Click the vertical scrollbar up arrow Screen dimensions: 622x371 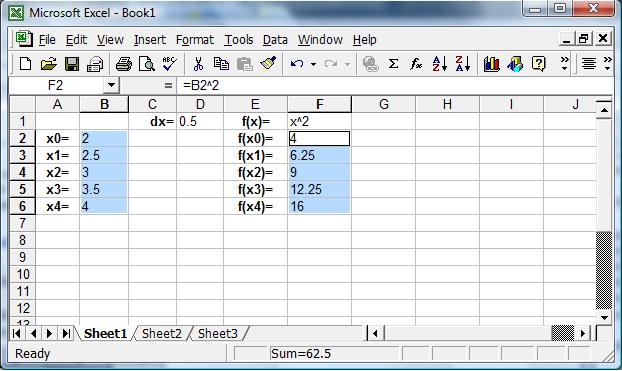coord(604,110)
